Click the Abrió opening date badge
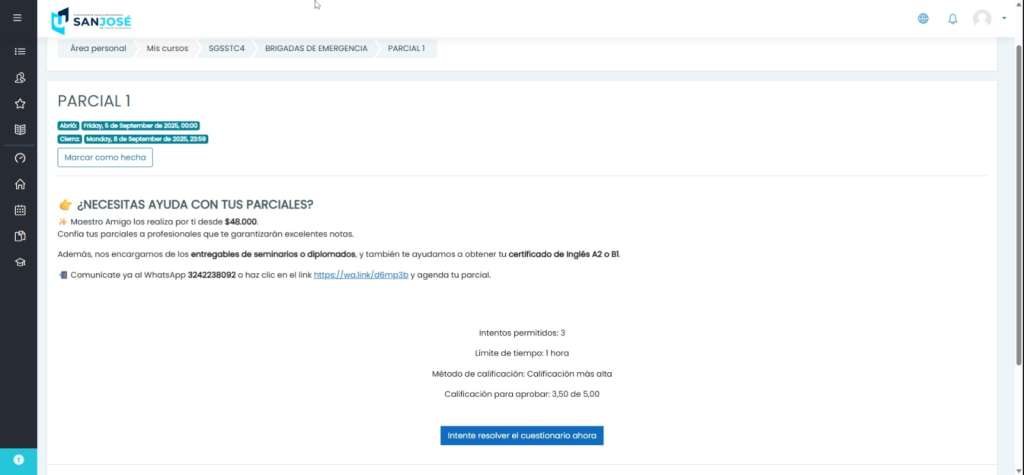 (129, 125)
